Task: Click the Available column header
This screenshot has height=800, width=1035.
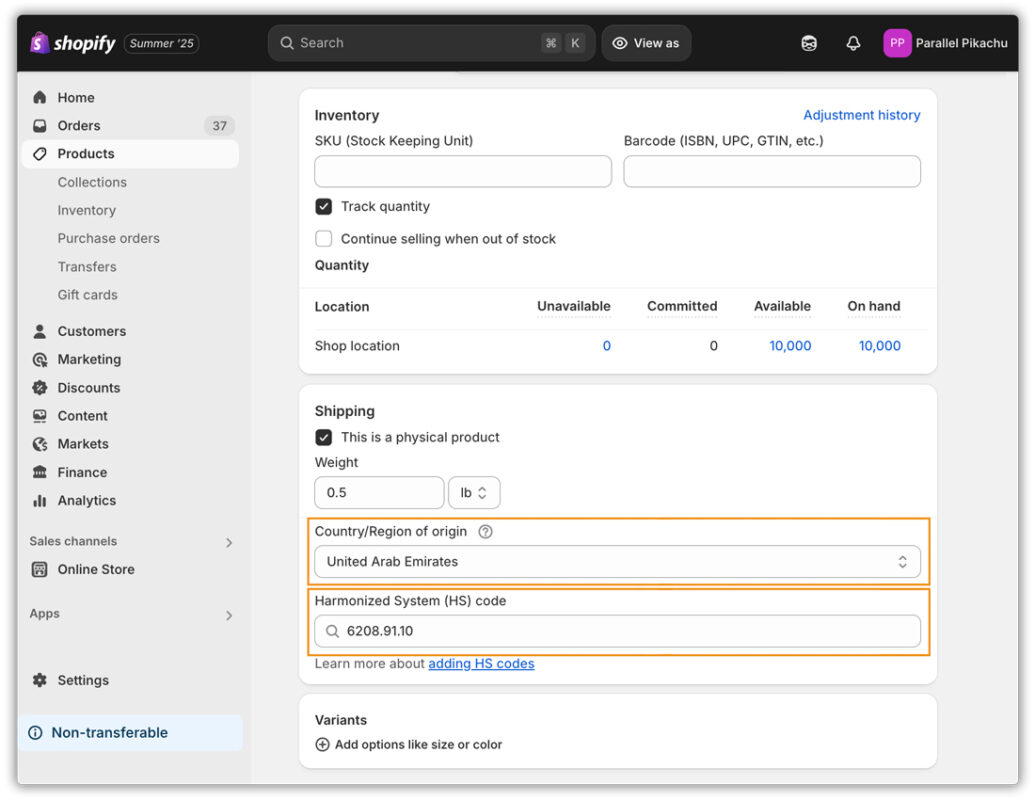Action: pos(782,306)
